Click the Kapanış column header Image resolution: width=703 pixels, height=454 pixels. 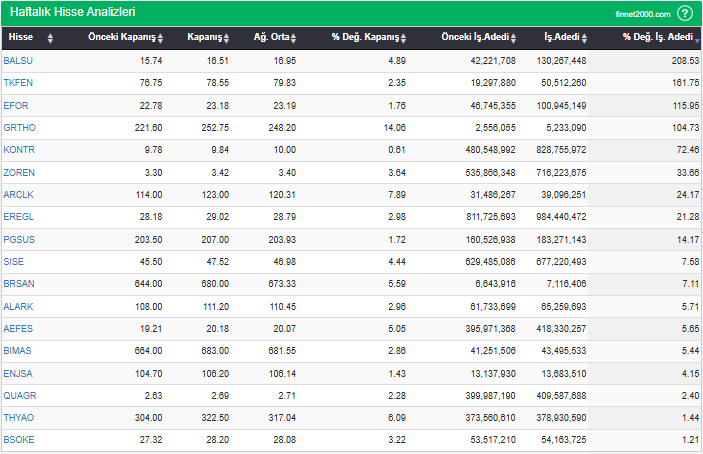(203, 38)
